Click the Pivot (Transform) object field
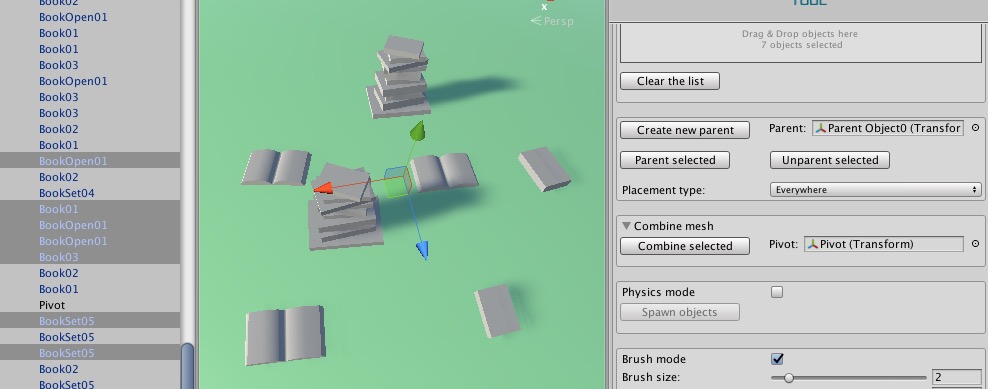 [883, 244]
